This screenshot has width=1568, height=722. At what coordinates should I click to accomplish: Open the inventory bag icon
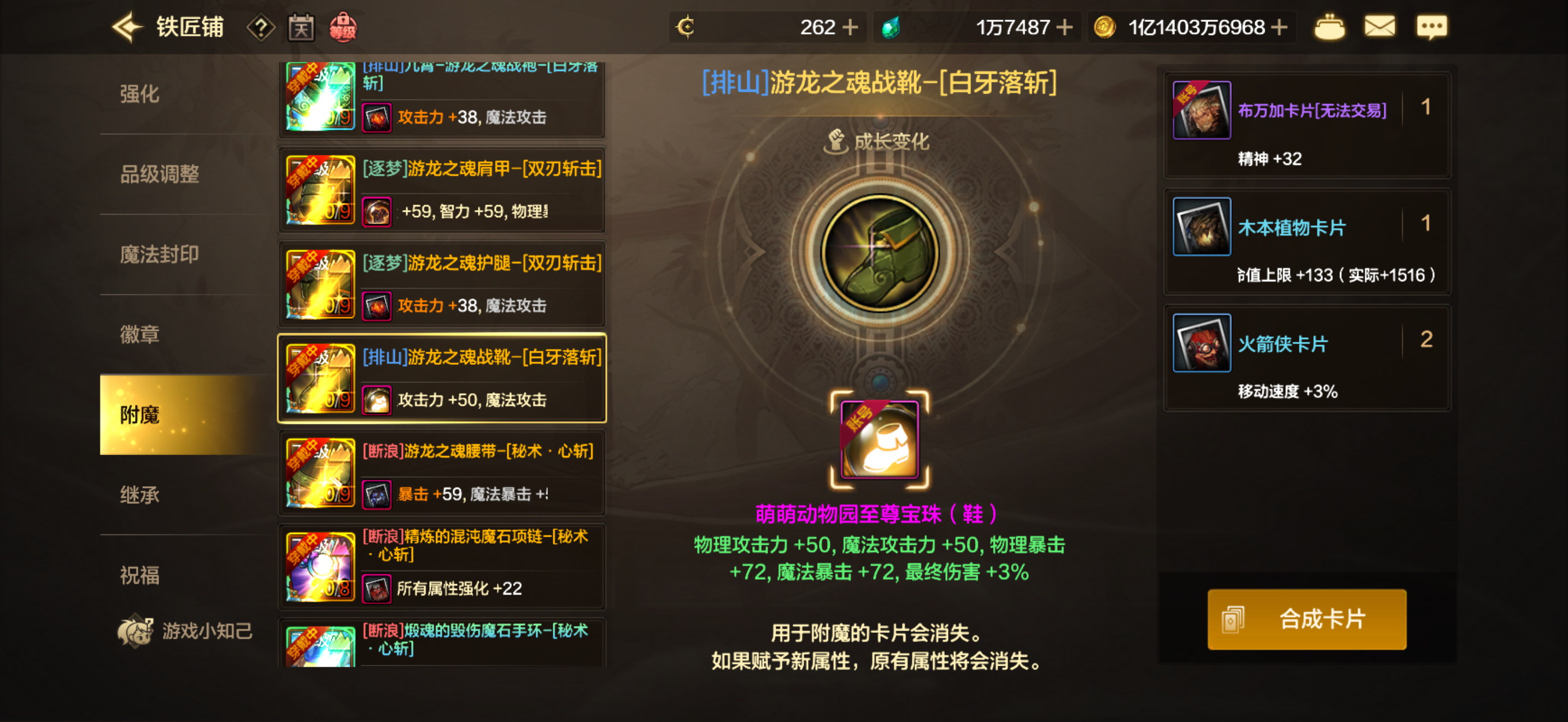(x=1330, y=27)
